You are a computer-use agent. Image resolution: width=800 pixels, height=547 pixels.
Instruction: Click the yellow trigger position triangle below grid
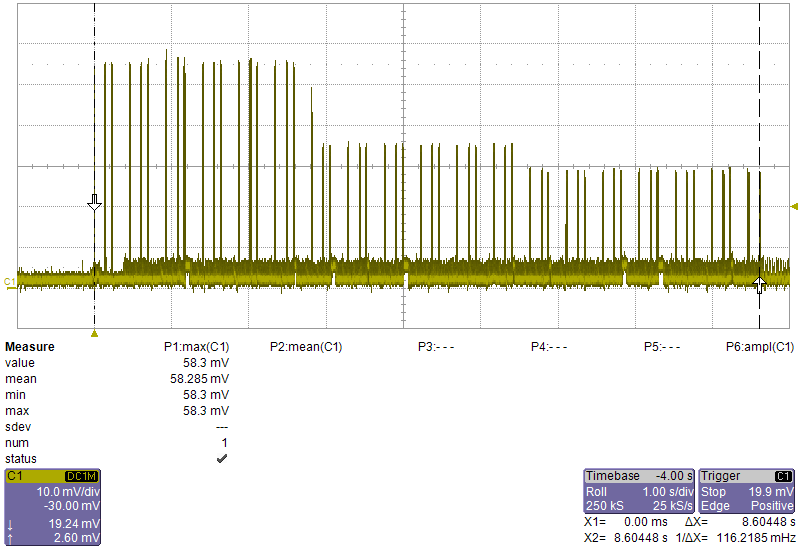tap(94, 334)
